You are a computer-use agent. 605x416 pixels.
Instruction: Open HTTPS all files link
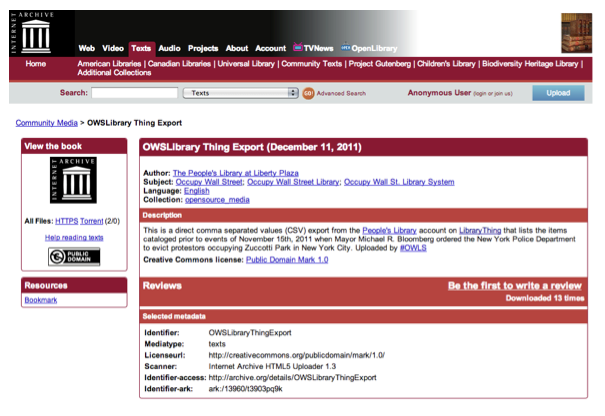[x=67, y=221]
